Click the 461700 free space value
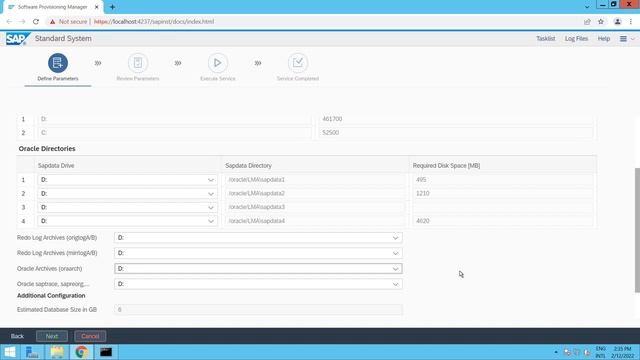Screen dimensions: 640x360 [x=332, y=119]
